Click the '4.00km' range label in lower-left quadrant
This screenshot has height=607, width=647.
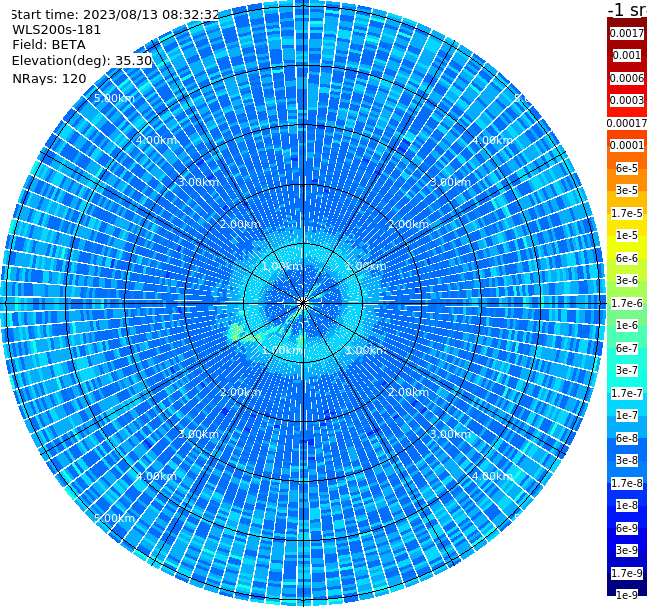pos(156,476)
